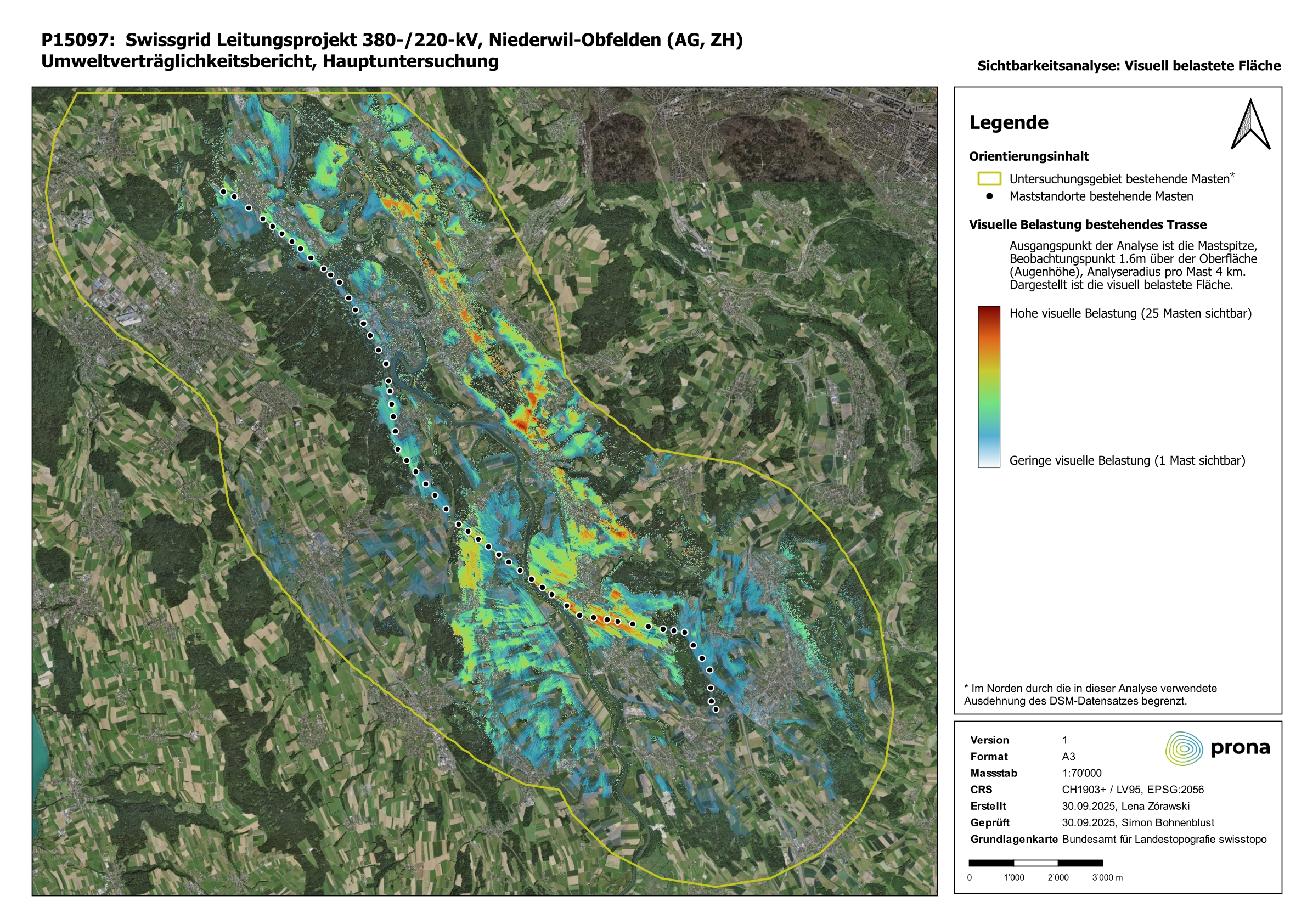The height and width of the screenshot is (924, 1307).
Task: Click the Massstab value '1:70'000'
Action: pos(1081,773)
